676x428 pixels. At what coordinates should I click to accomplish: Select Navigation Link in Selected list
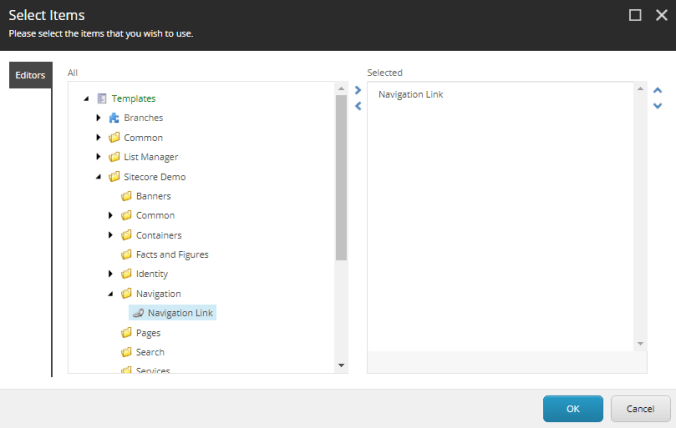[411, 95]
